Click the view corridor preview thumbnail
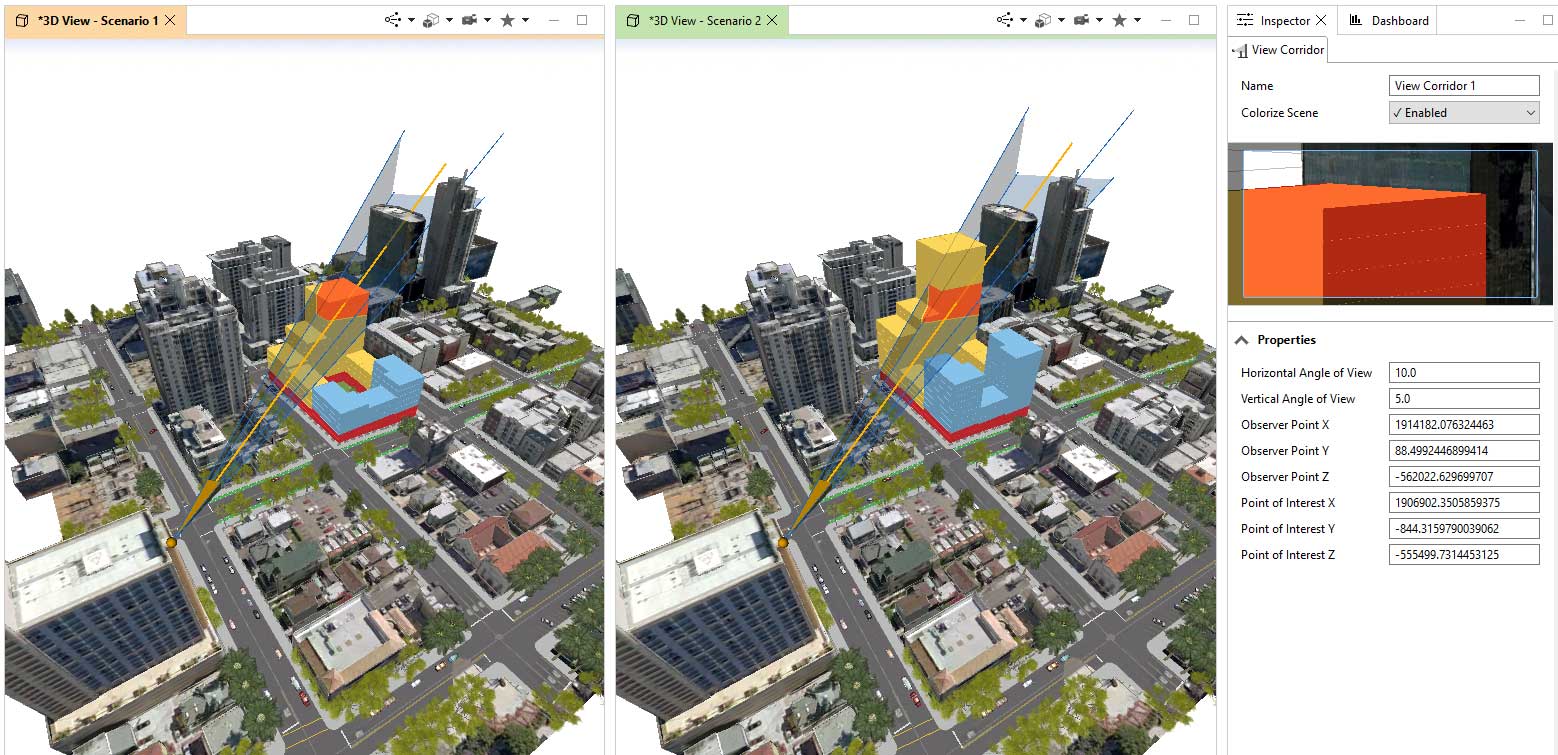1558x755 pixels. coord(1390,224)
